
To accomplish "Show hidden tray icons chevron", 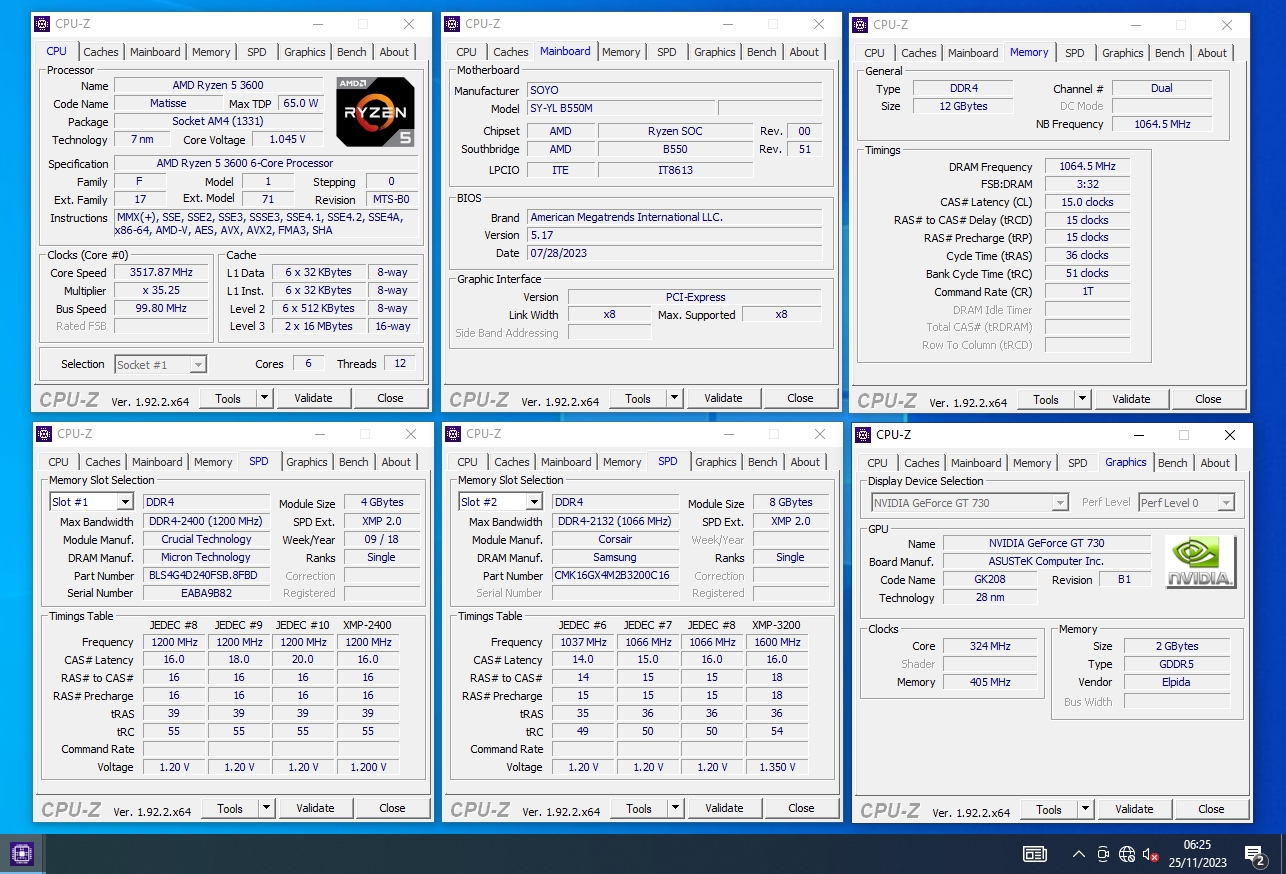I will point(1078,854).
